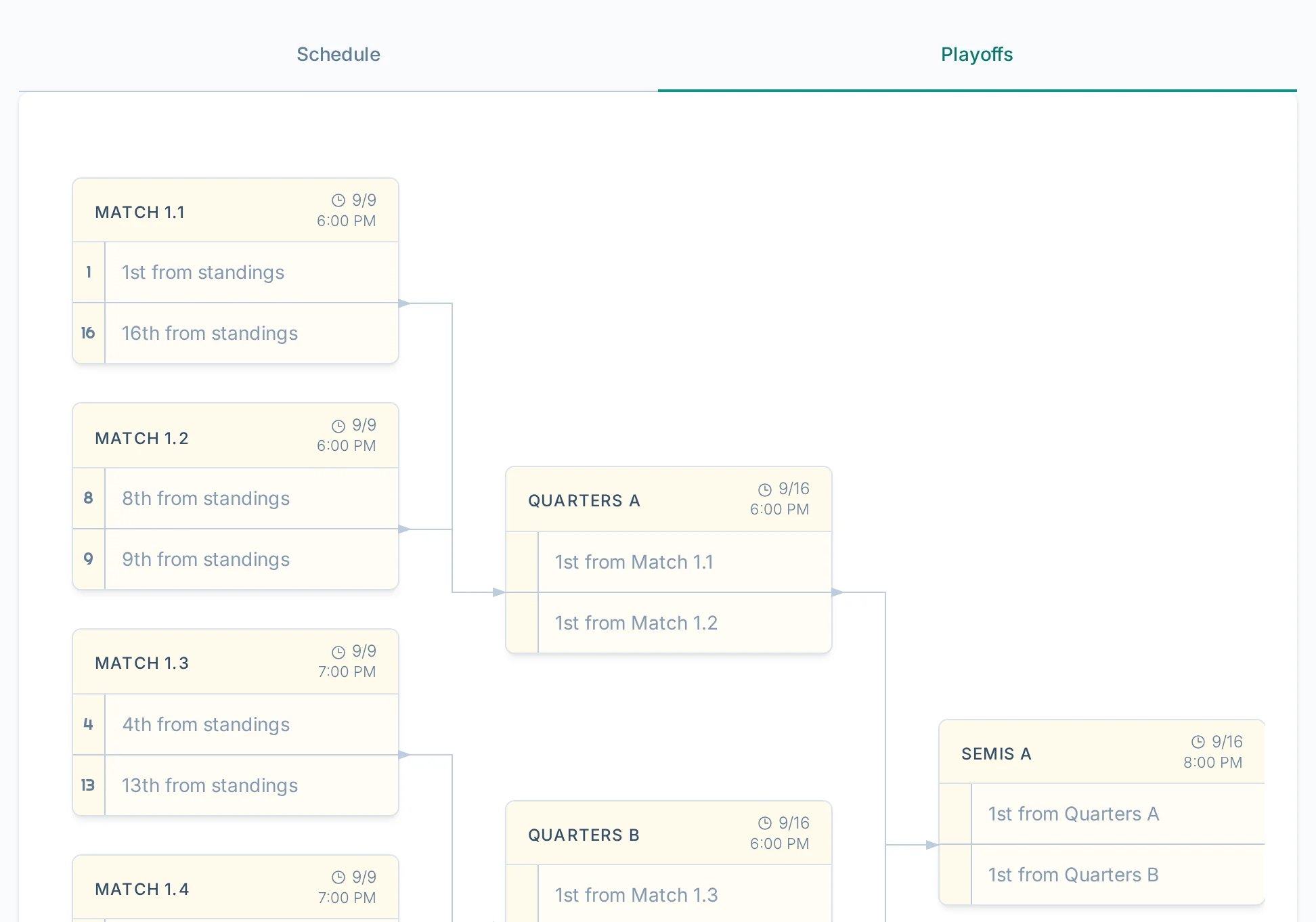Click the 6:00 PM time of Match 1.1

click(346, 221)
